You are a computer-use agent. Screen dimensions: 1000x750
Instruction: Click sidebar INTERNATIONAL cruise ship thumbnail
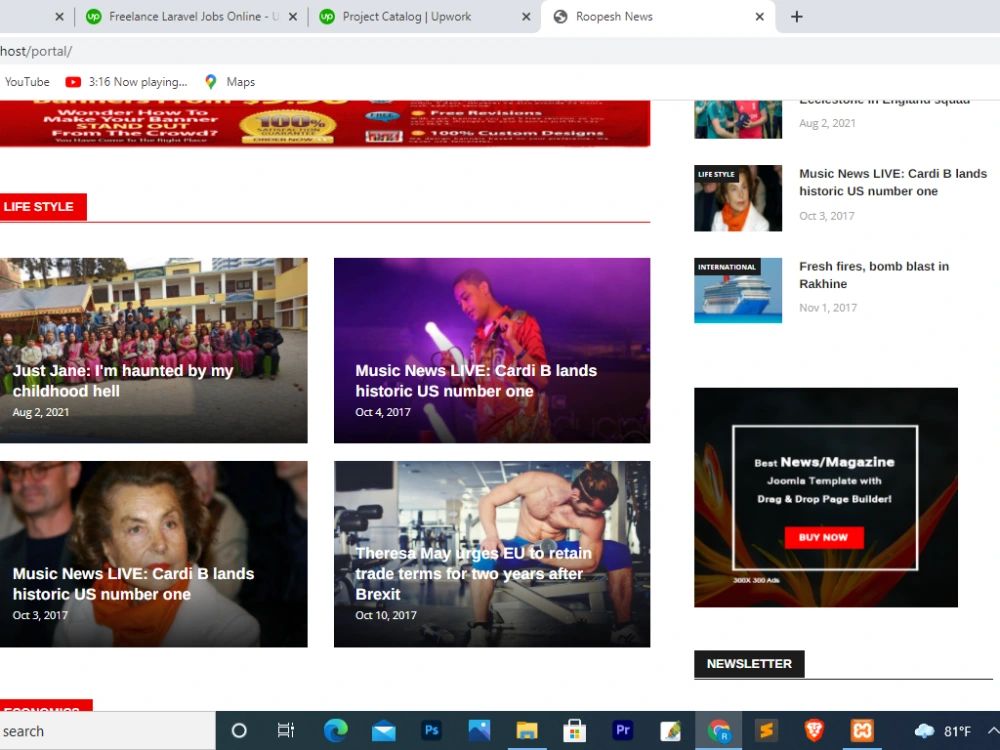738,290
